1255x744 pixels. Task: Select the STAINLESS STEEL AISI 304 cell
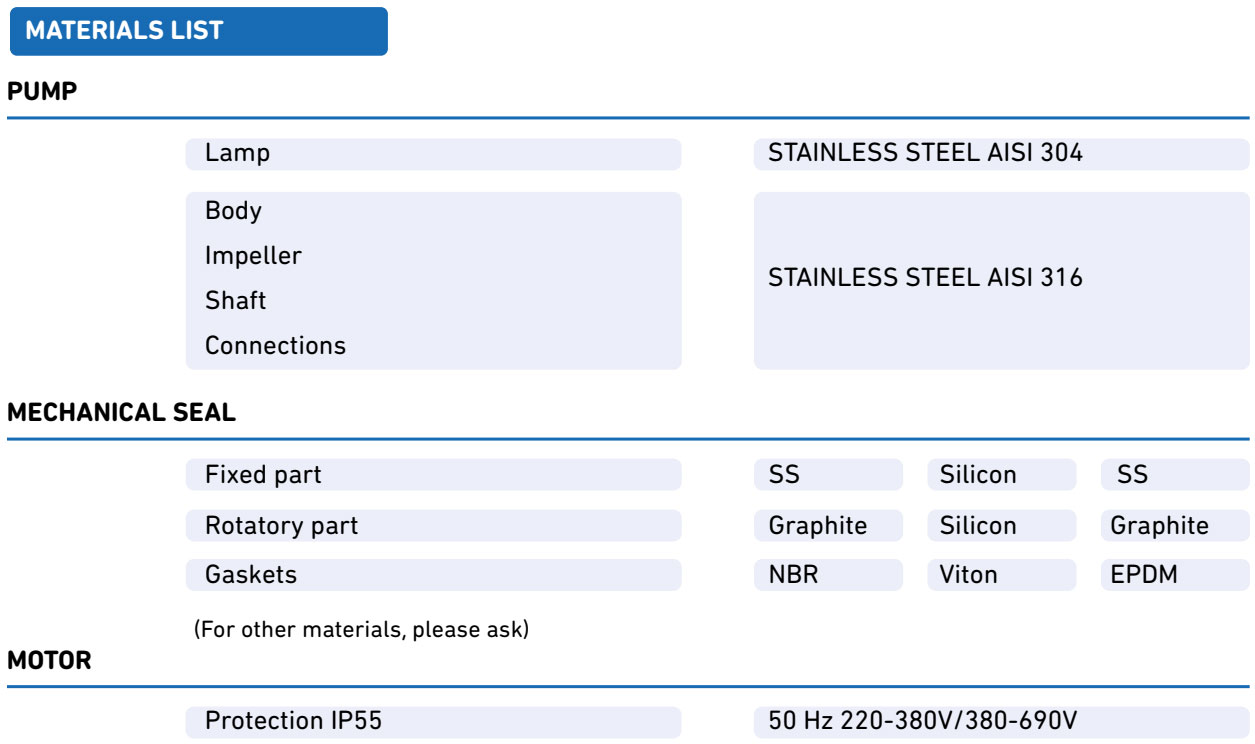click(x=1001, y=154)
